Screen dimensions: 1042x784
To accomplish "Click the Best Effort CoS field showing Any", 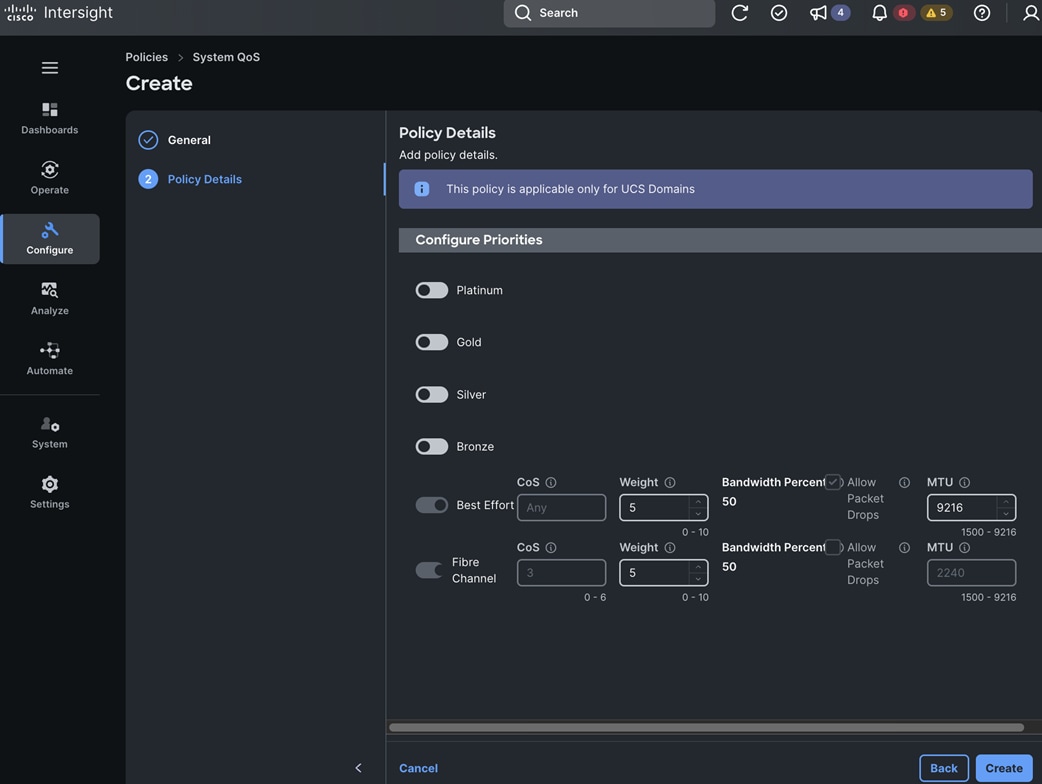I will (x=562, y=508).
